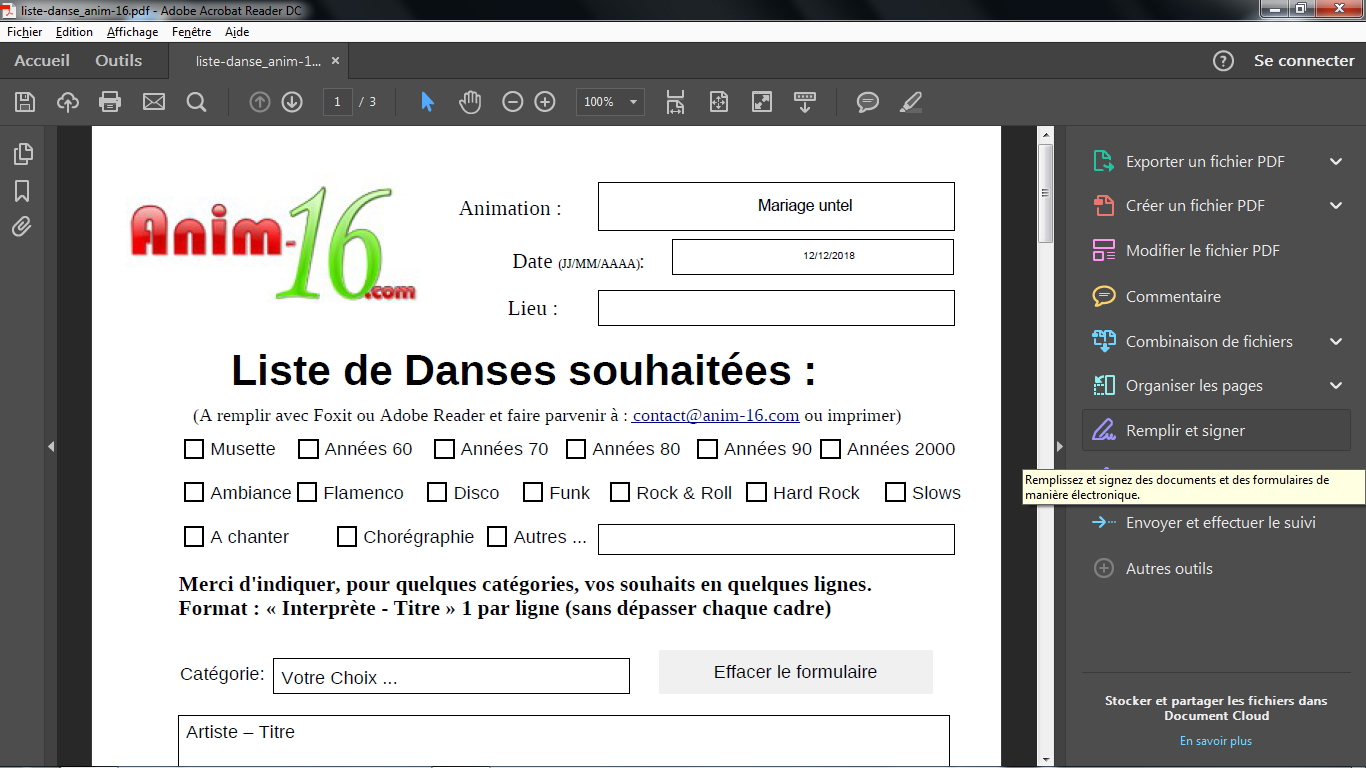The image size is (1366, 768).
Task: Check the Chorégraphie checkbox
Action: tap(347, 537)
